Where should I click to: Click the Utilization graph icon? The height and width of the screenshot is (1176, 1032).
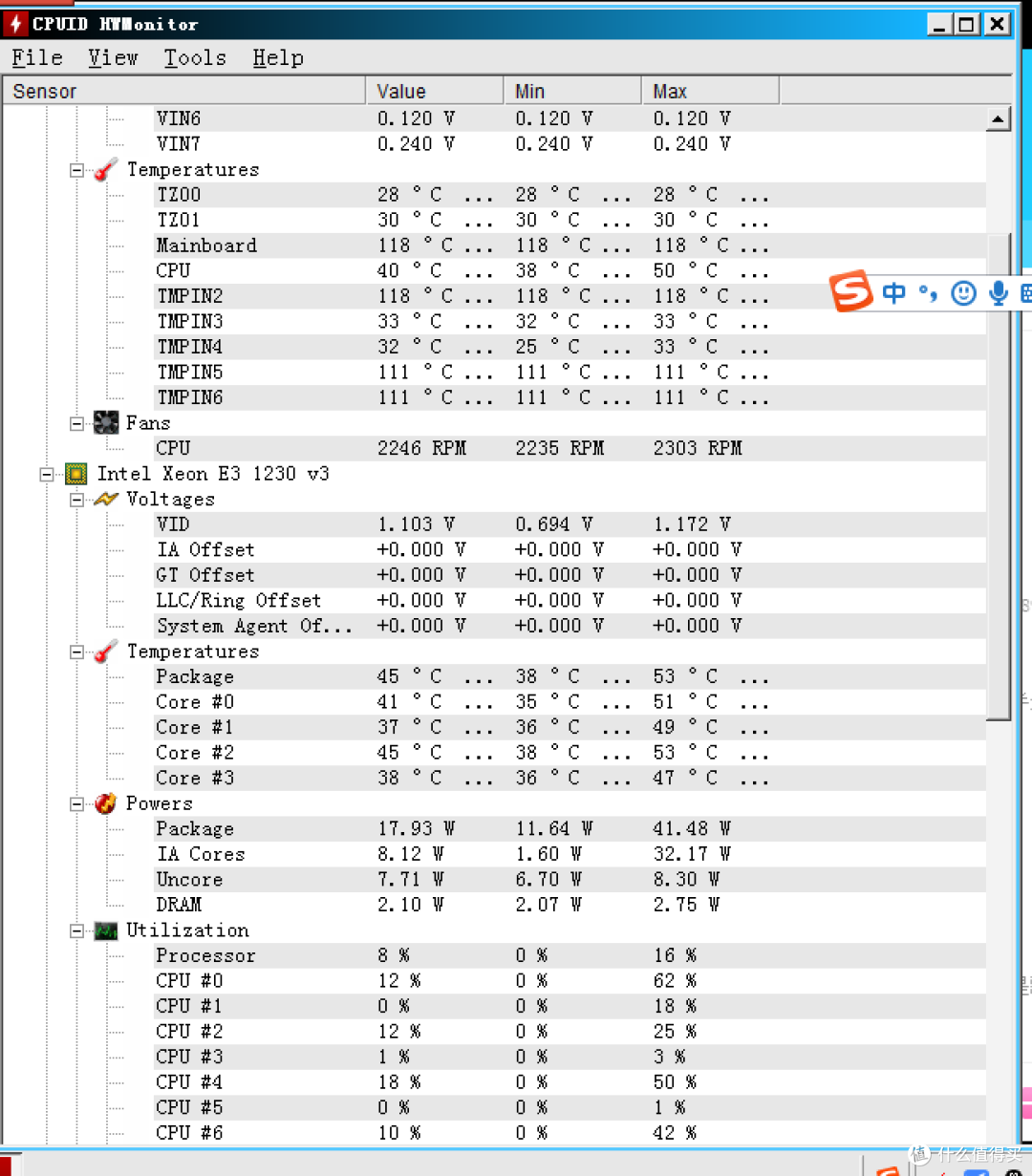[x=106, y=930]
